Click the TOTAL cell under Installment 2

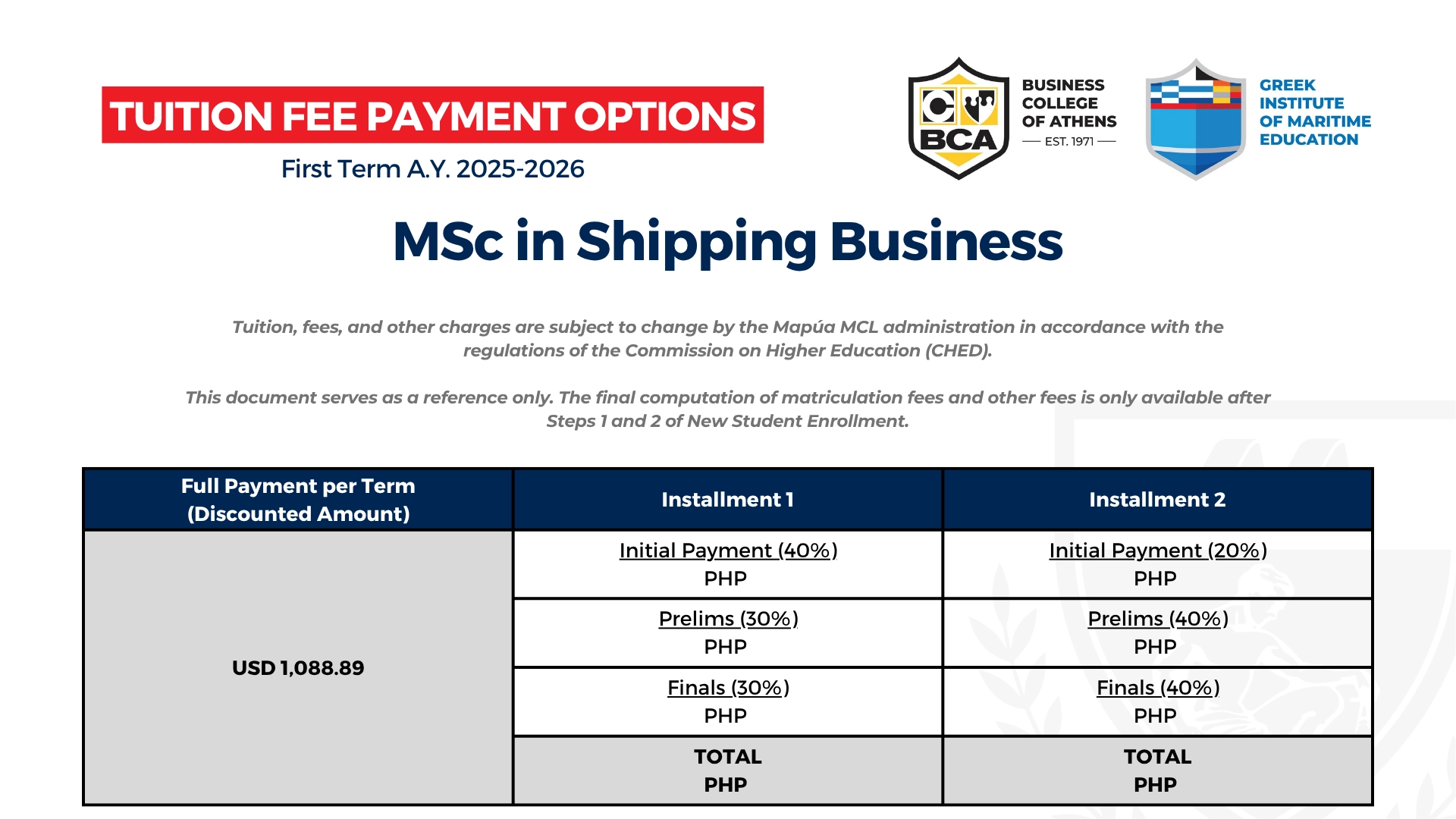pos(1157,770)
